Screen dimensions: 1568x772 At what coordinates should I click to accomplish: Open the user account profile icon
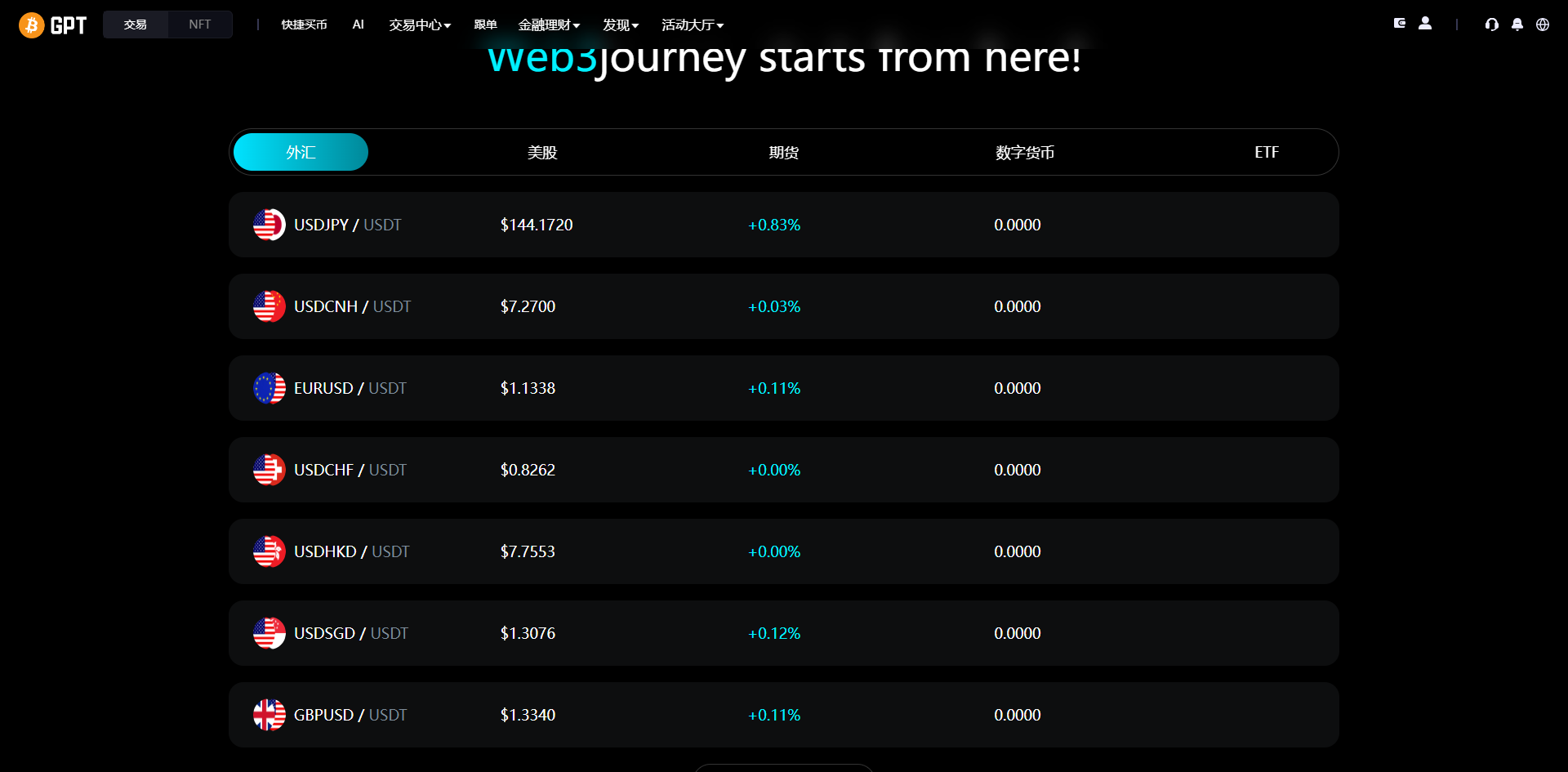(x=1425, y=24)
